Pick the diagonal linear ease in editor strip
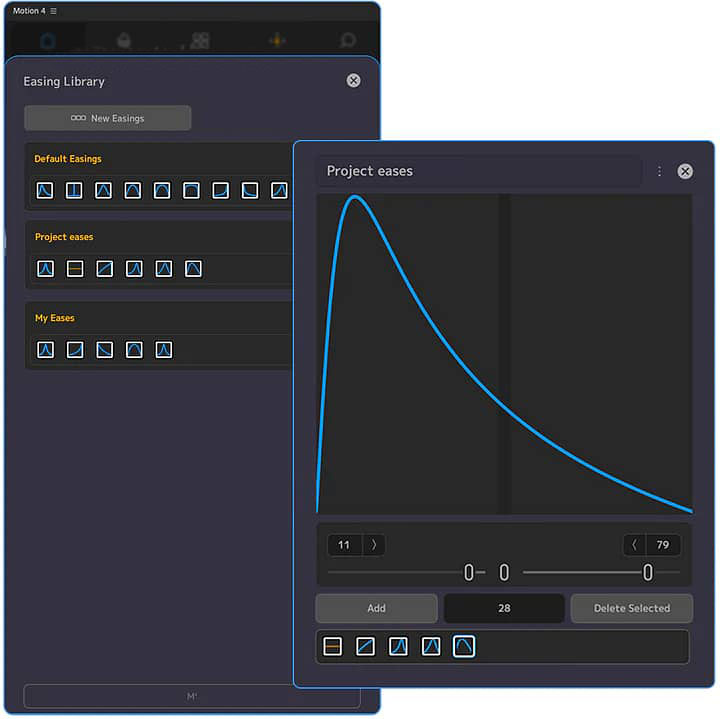This screenshot has height=719, width=720. coord(366,647)
